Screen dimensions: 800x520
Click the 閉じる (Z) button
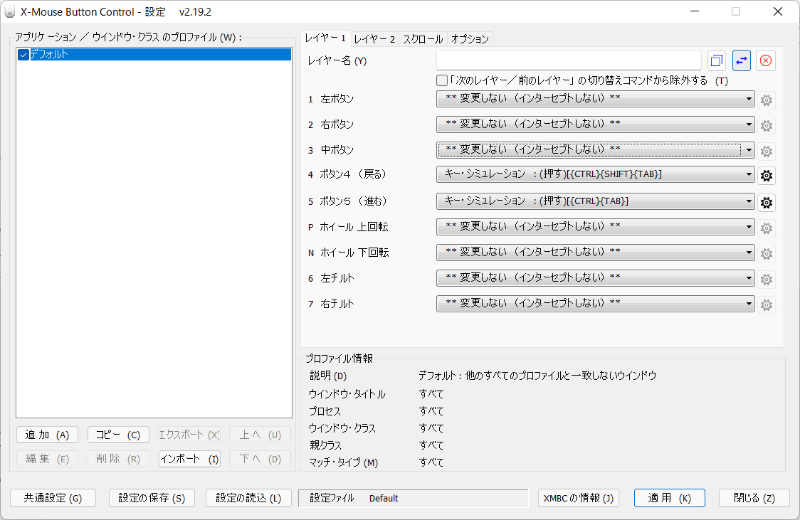point(754,498)
